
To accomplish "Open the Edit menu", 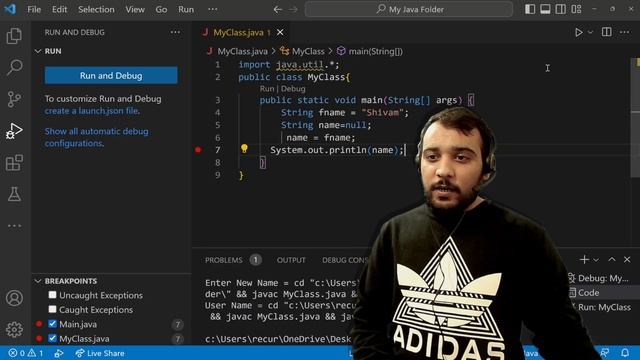I will (x=59, y=9).
